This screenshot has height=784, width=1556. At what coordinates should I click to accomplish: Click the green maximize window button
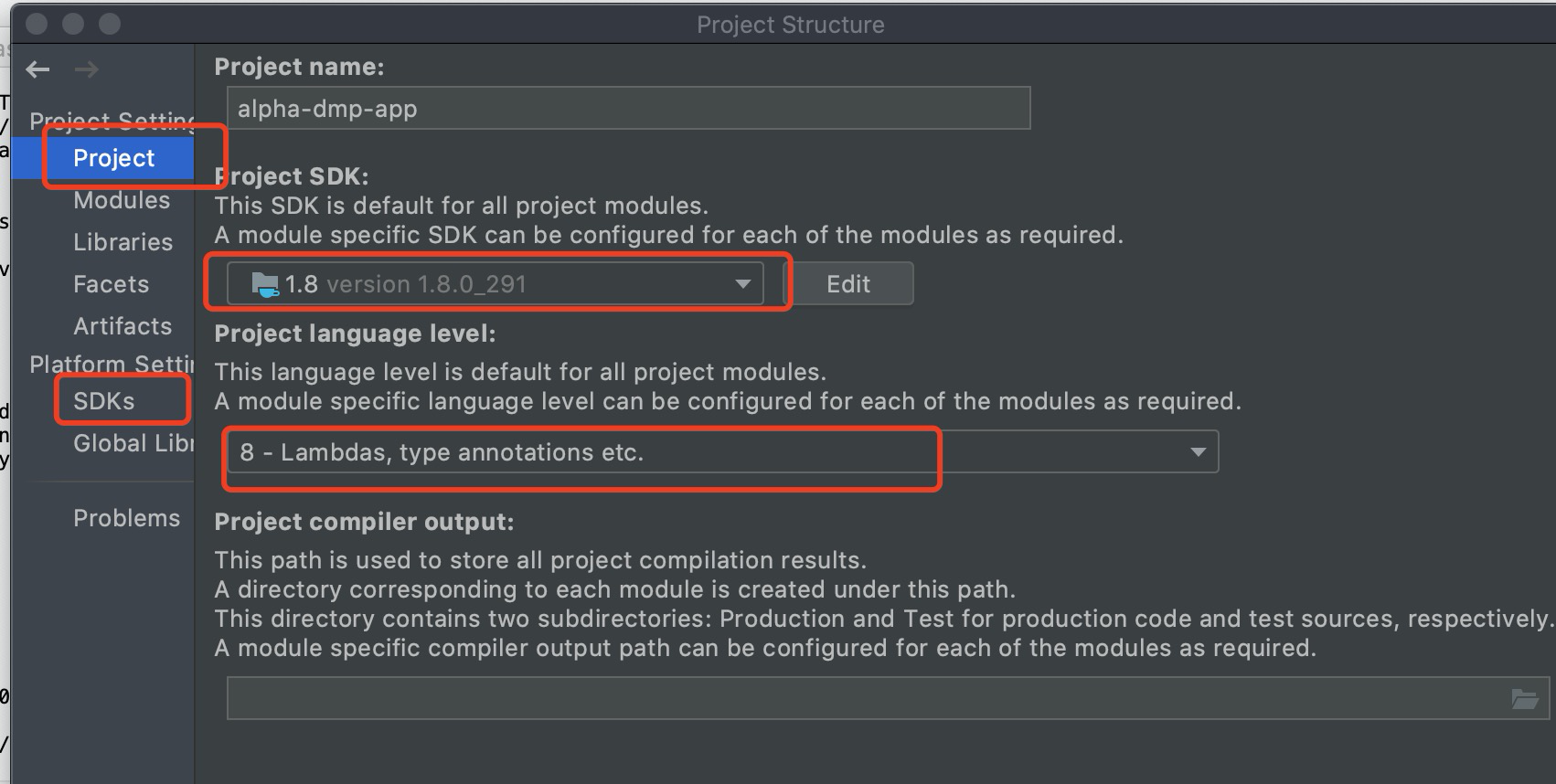[110, 24]
